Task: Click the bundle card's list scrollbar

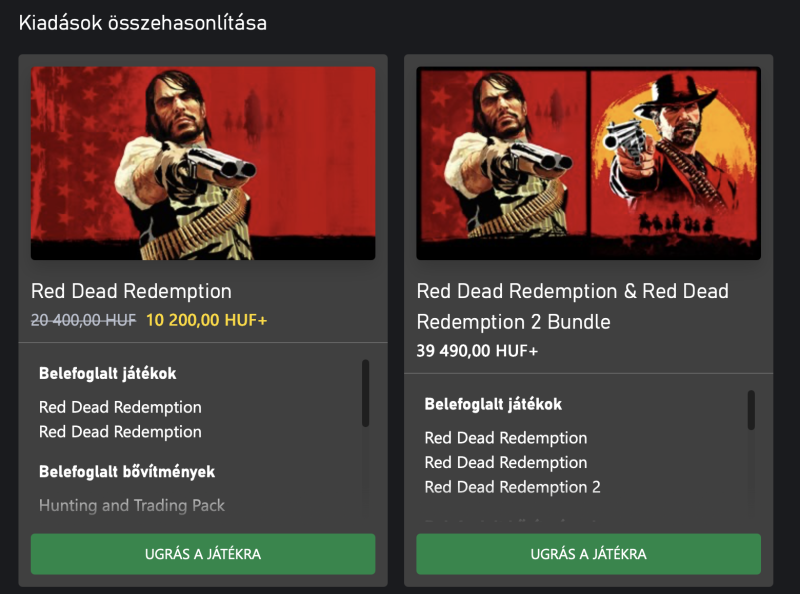Action: coord(751,410)
